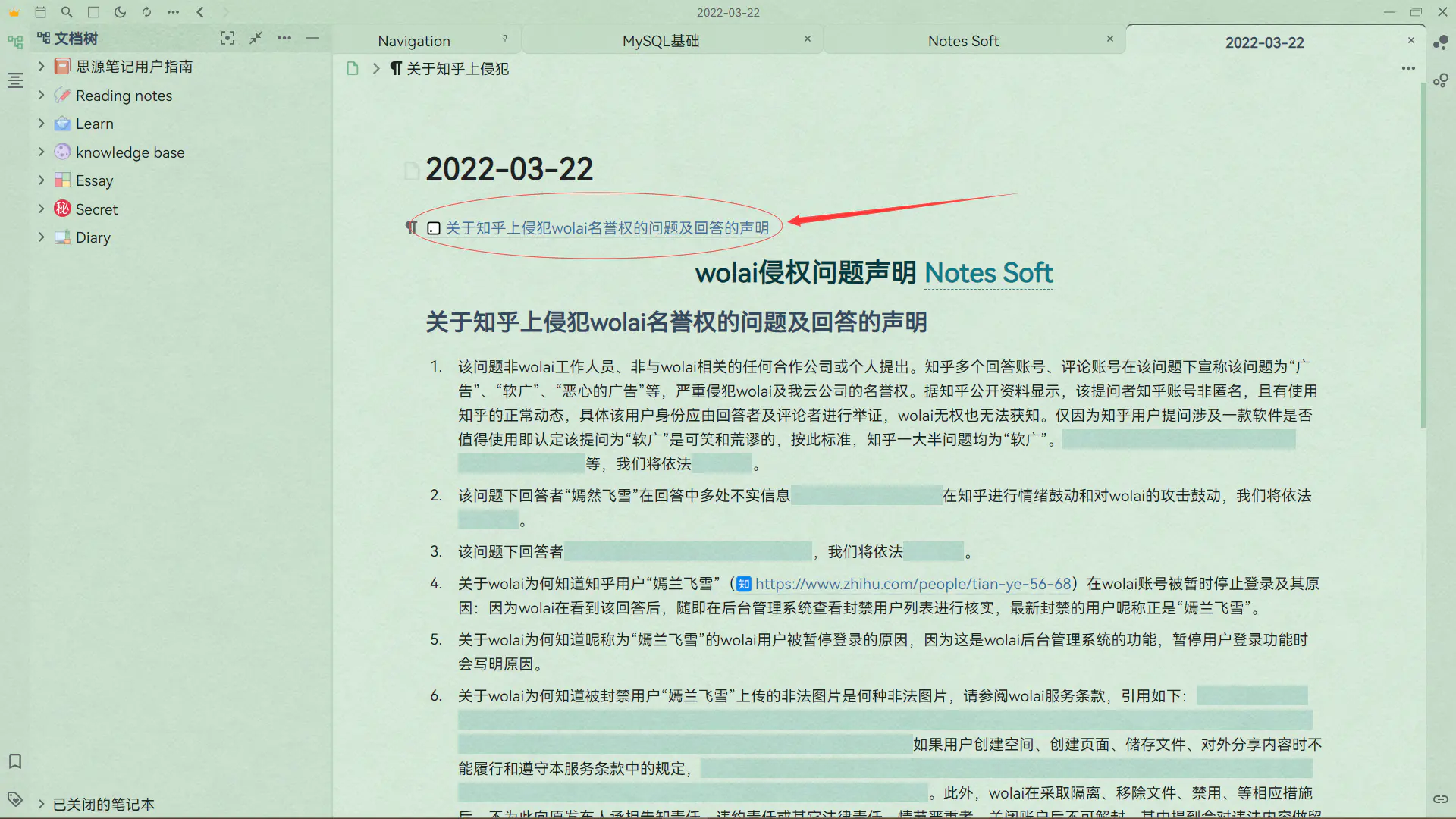
Task: Open the outline panel icon
Action: click(x=15, y=80)
